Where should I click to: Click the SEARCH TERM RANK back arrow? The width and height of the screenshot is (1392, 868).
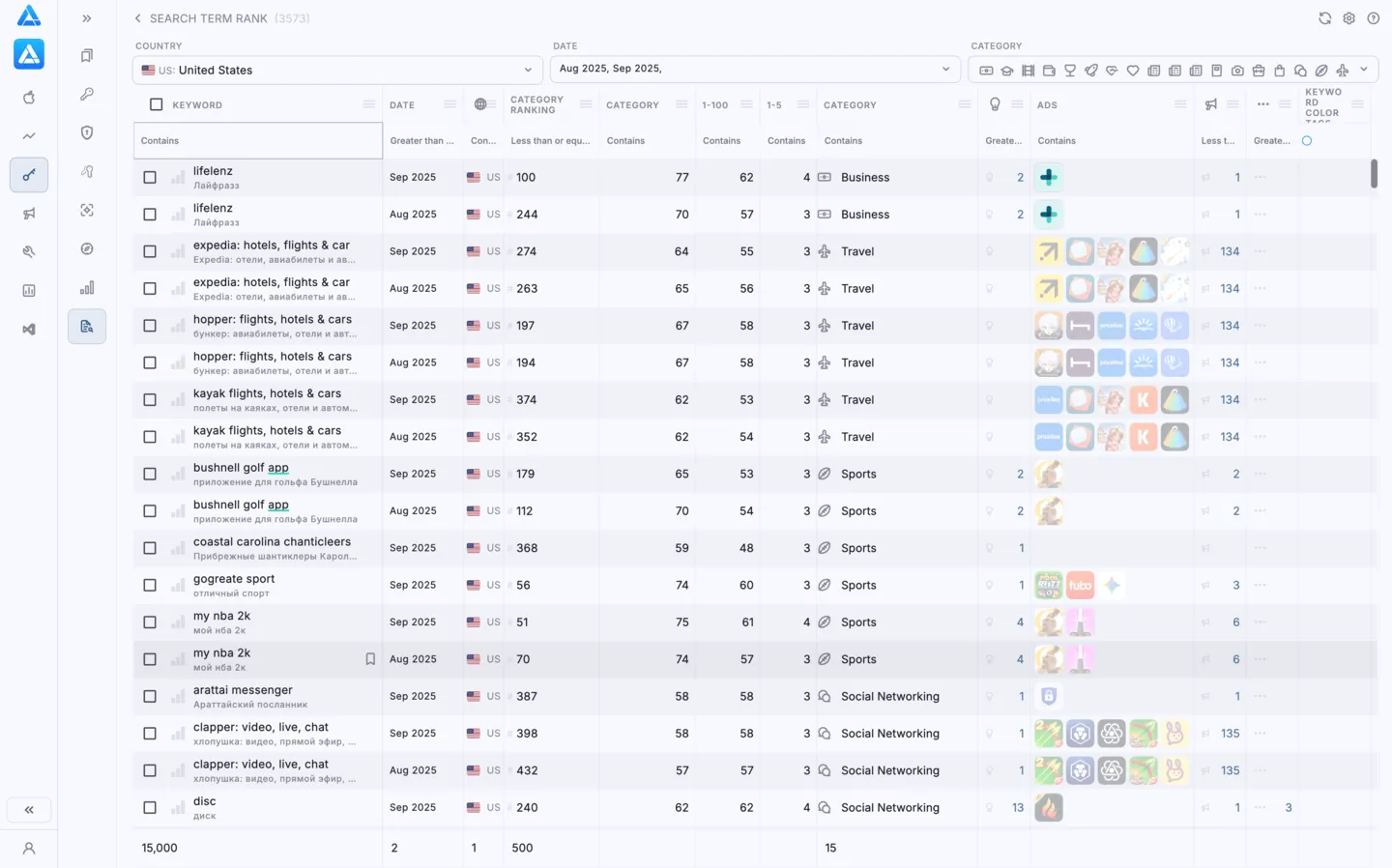(137, 17)
